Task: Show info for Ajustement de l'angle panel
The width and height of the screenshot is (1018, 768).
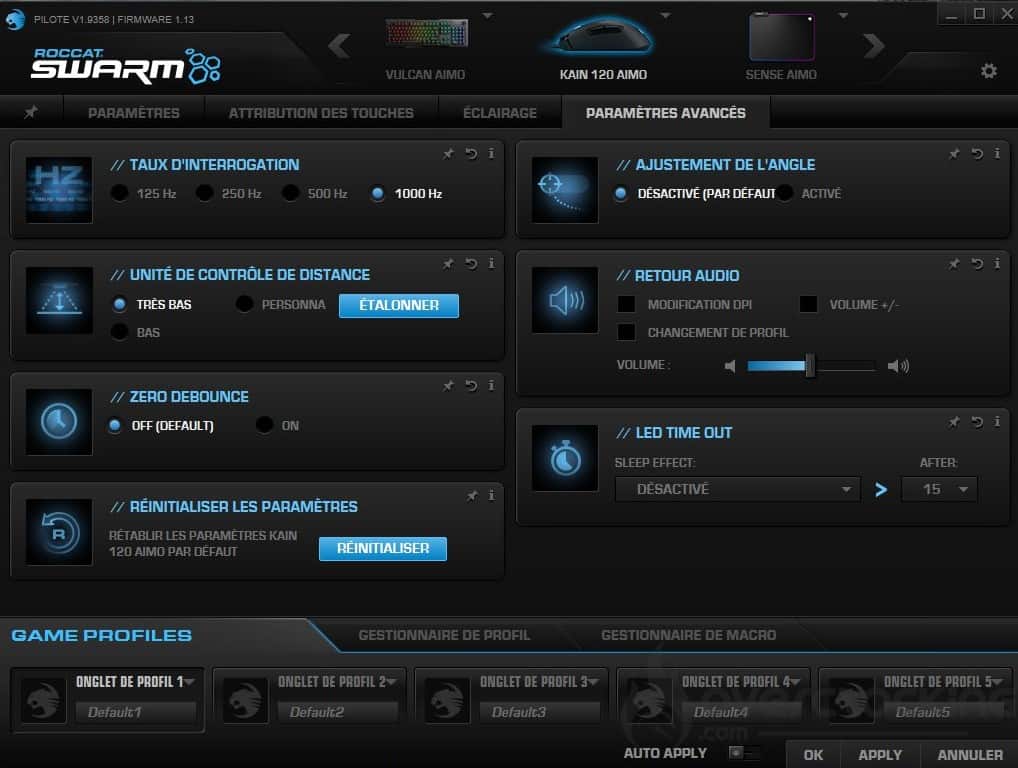Action: click(x=997, y=153)
